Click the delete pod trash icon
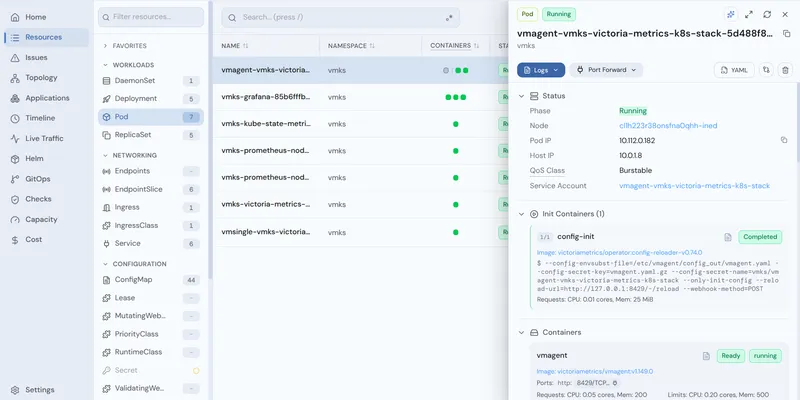800x400 pixels. coord(785,70)
